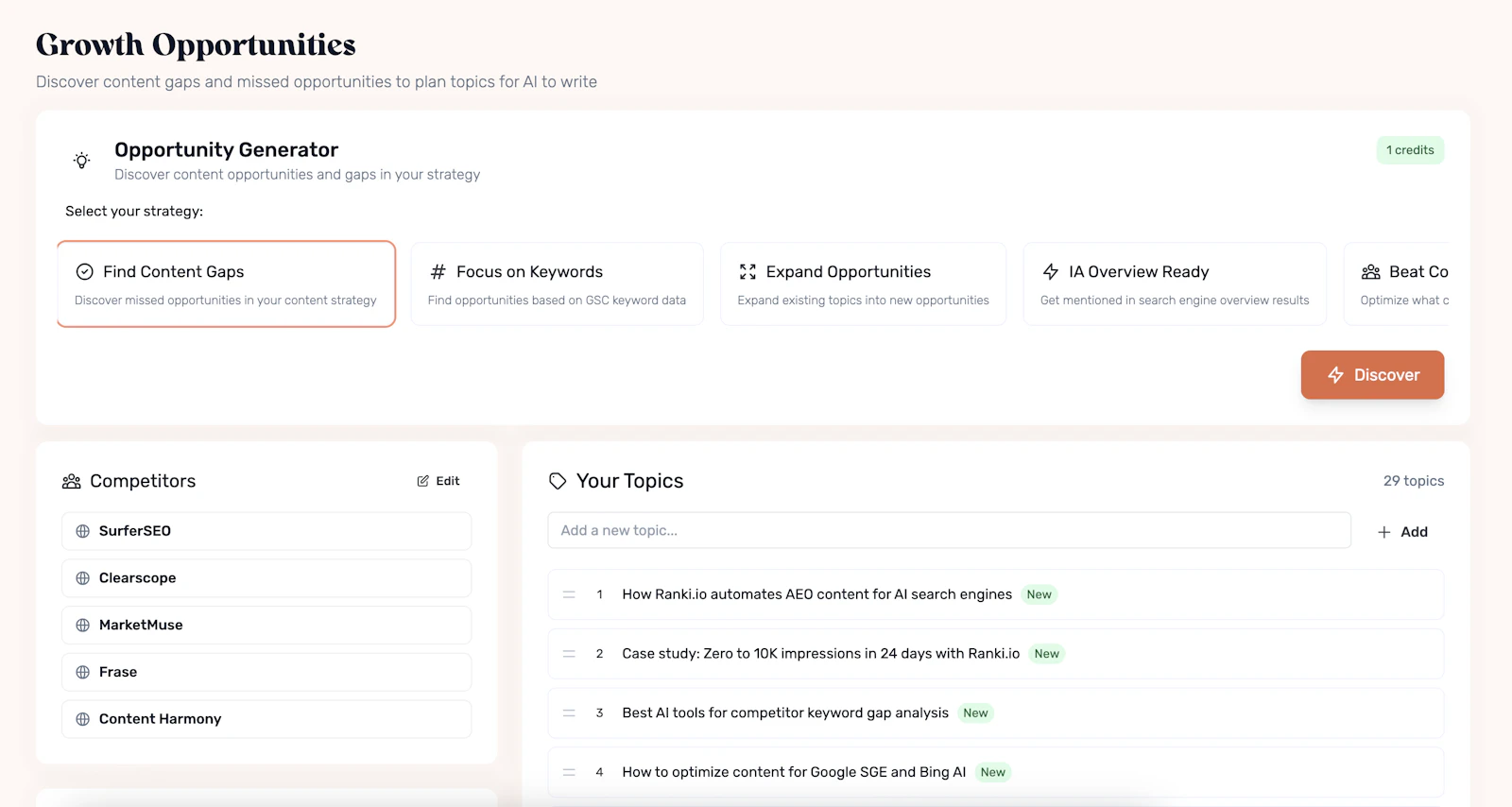Click the people icon on Beat Co strategy
The height and width of the screenshot is (807, 1512).
[1370, 272]
